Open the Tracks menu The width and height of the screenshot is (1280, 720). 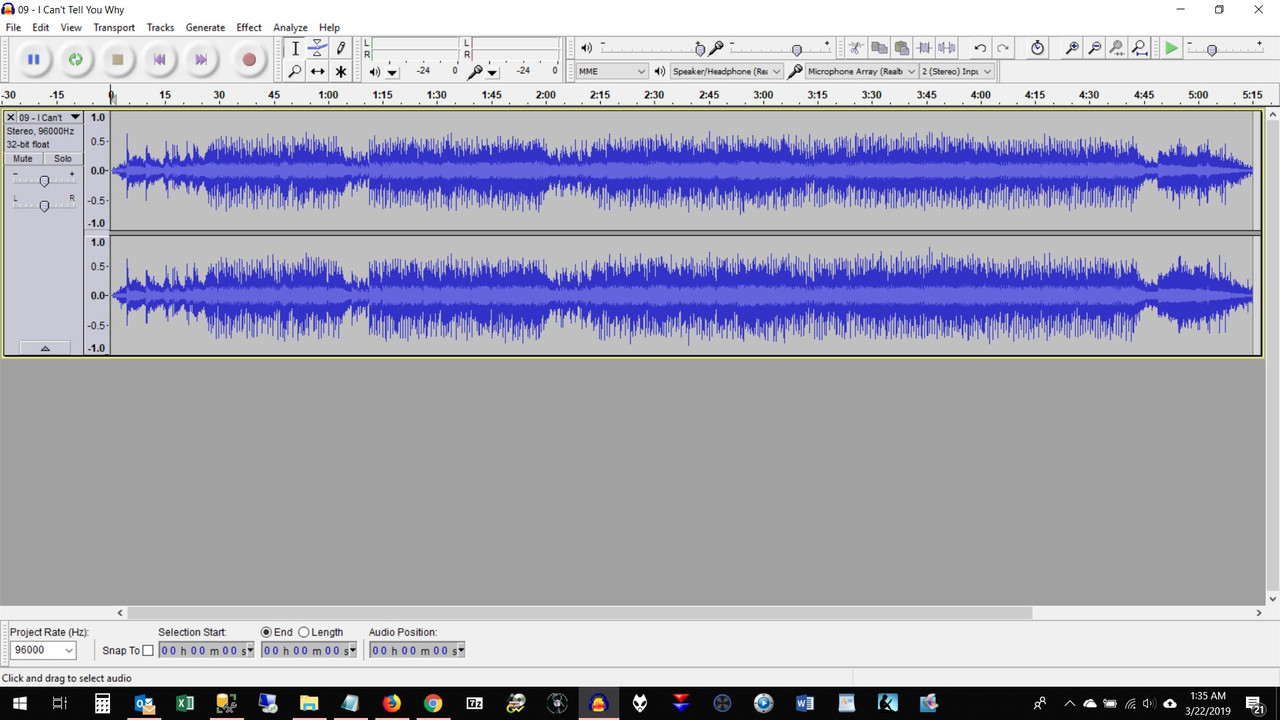pos(160,27)
